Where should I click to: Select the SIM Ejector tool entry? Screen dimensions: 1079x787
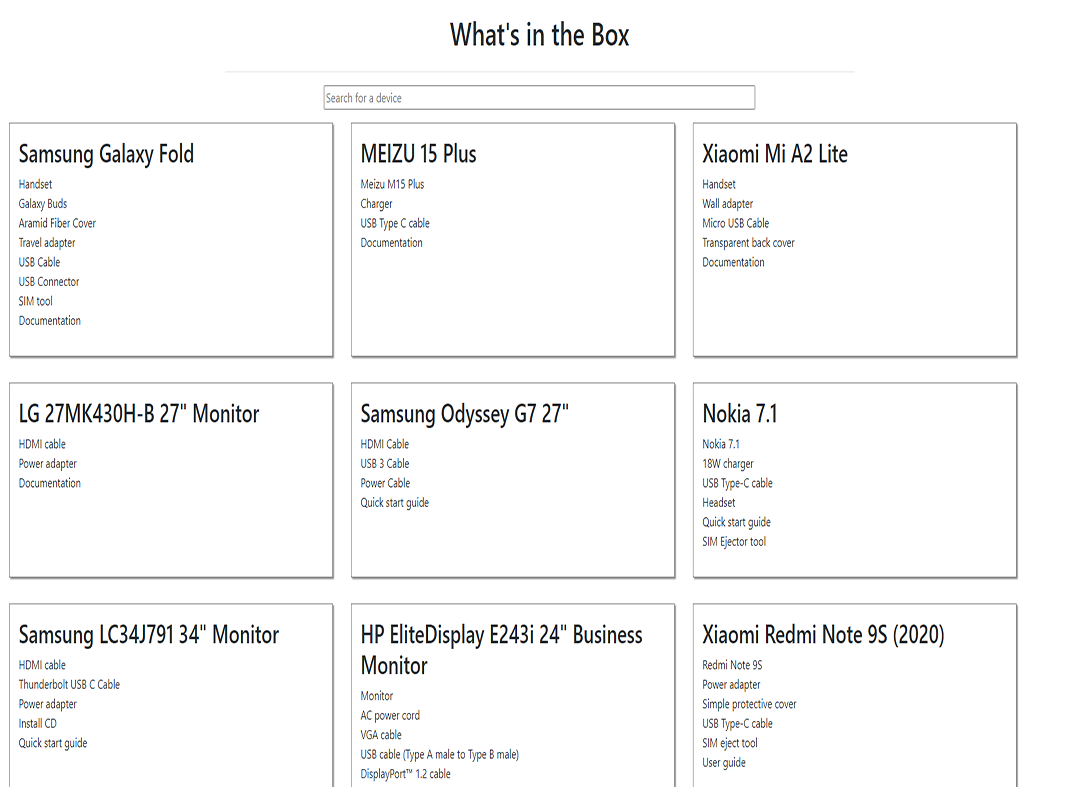734,542
